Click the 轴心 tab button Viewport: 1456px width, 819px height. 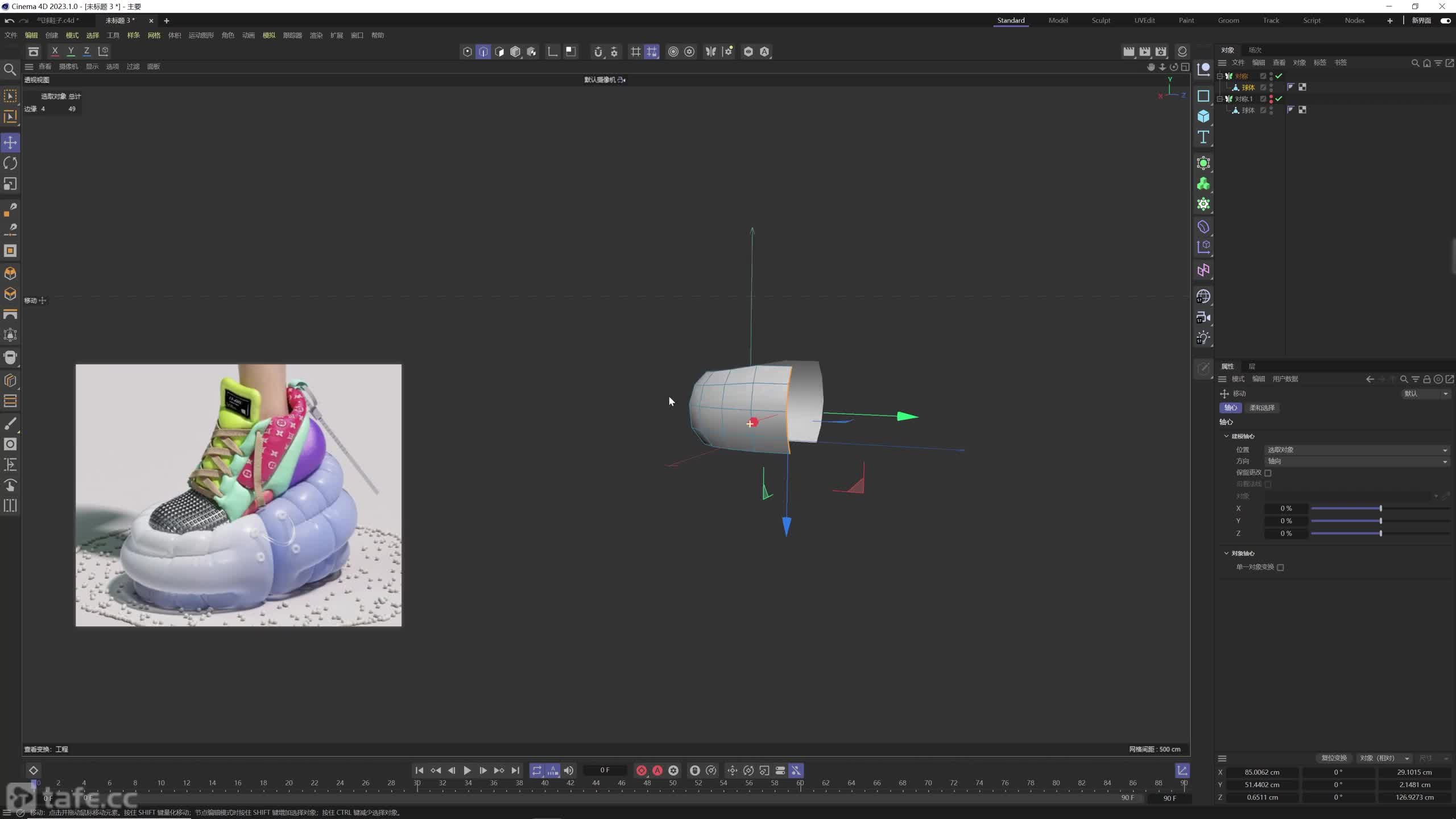coord(1230,408)
